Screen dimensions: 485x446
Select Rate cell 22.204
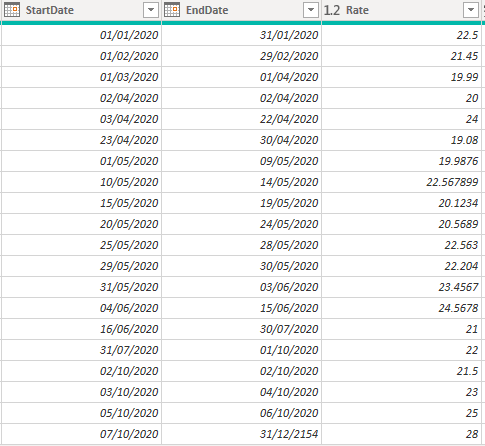click(x=402, y=266)
